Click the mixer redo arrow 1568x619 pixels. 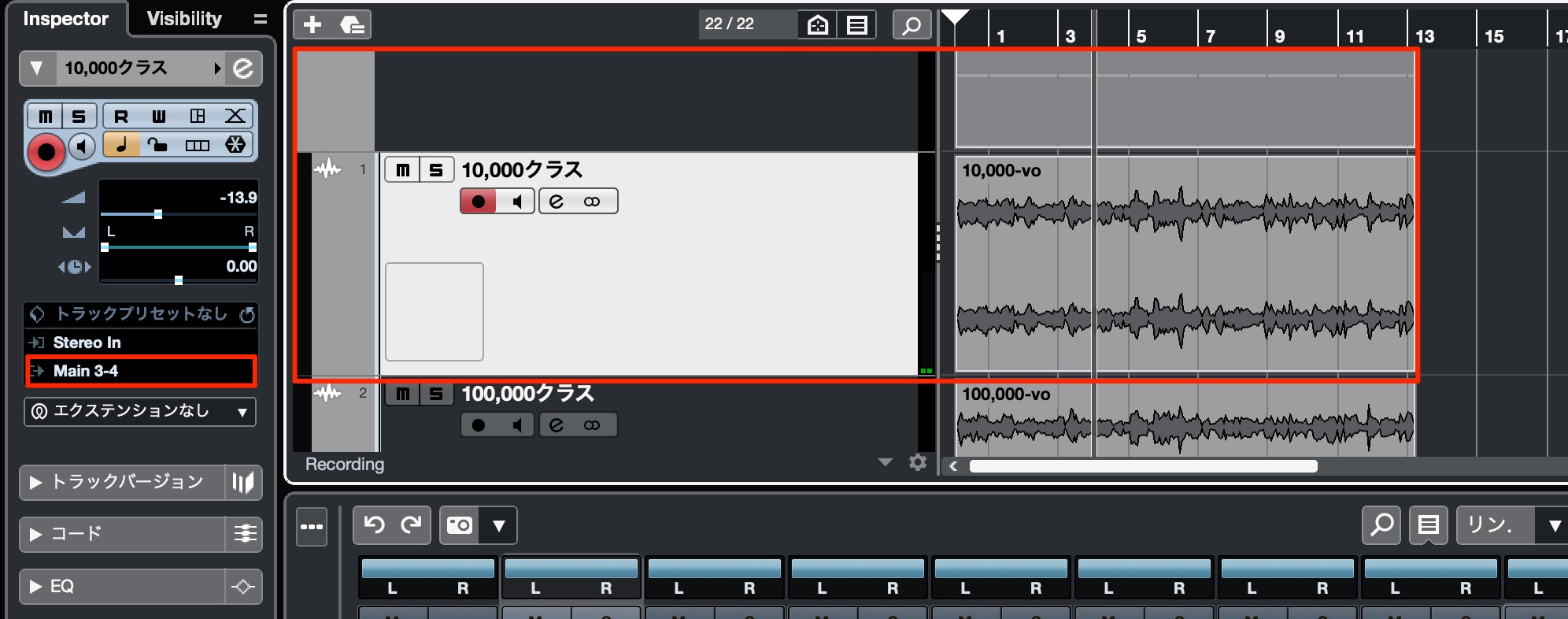[x=412, y=525]
